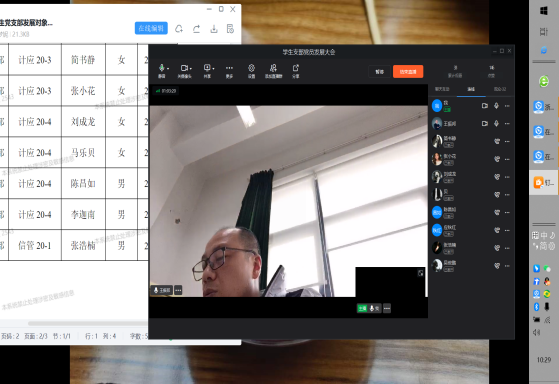Click table cell 张小花

point(83,91)
